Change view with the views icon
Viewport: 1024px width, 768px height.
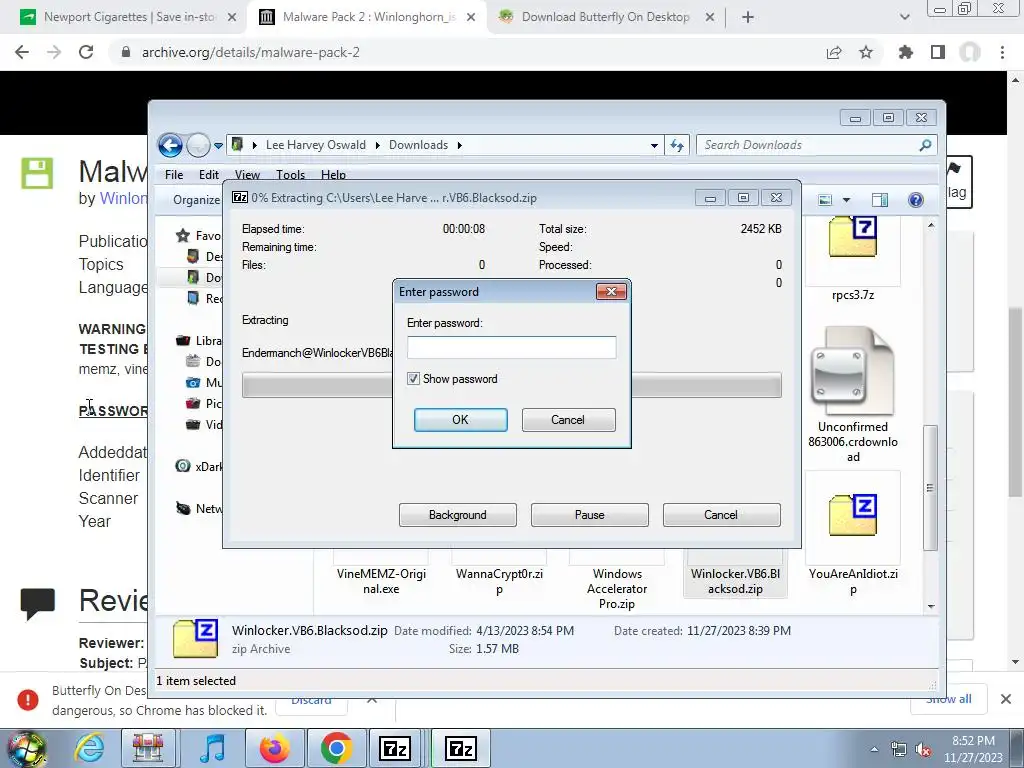coord(825,200)
